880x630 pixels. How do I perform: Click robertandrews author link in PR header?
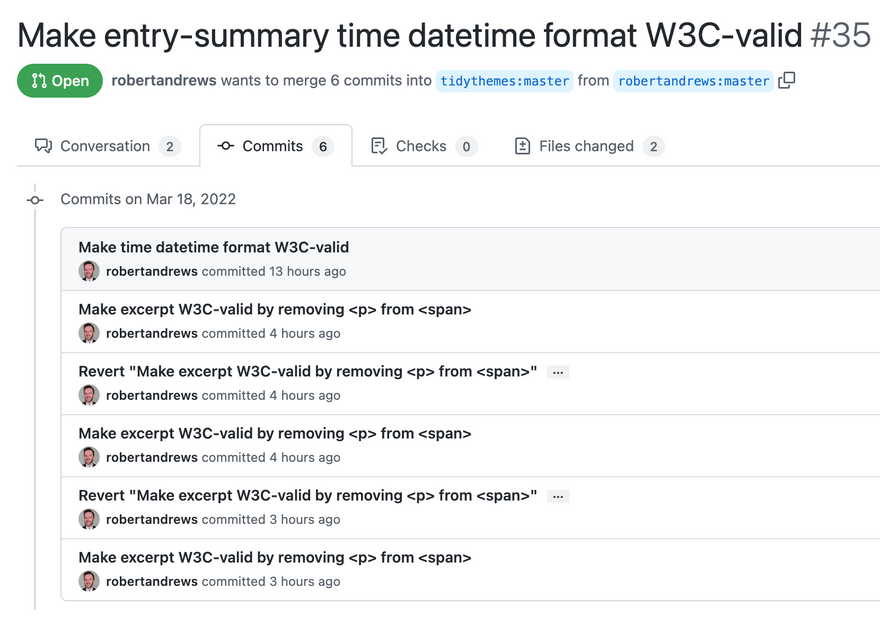pos(164,81)
